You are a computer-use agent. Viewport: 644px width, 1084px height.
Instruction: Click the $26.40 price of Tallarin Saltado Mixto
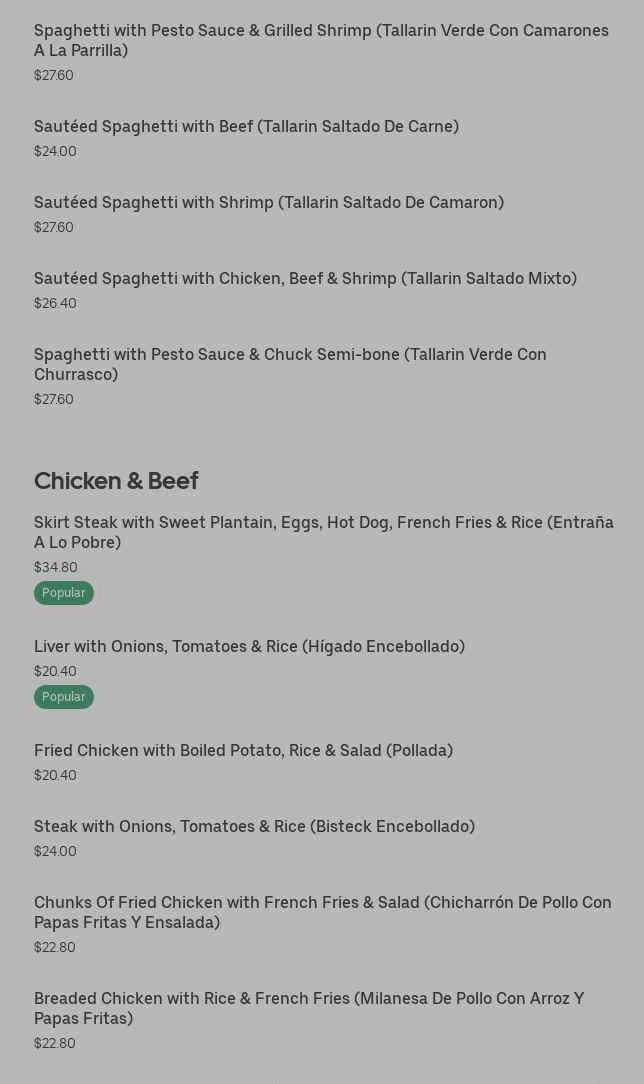[55, 303]
